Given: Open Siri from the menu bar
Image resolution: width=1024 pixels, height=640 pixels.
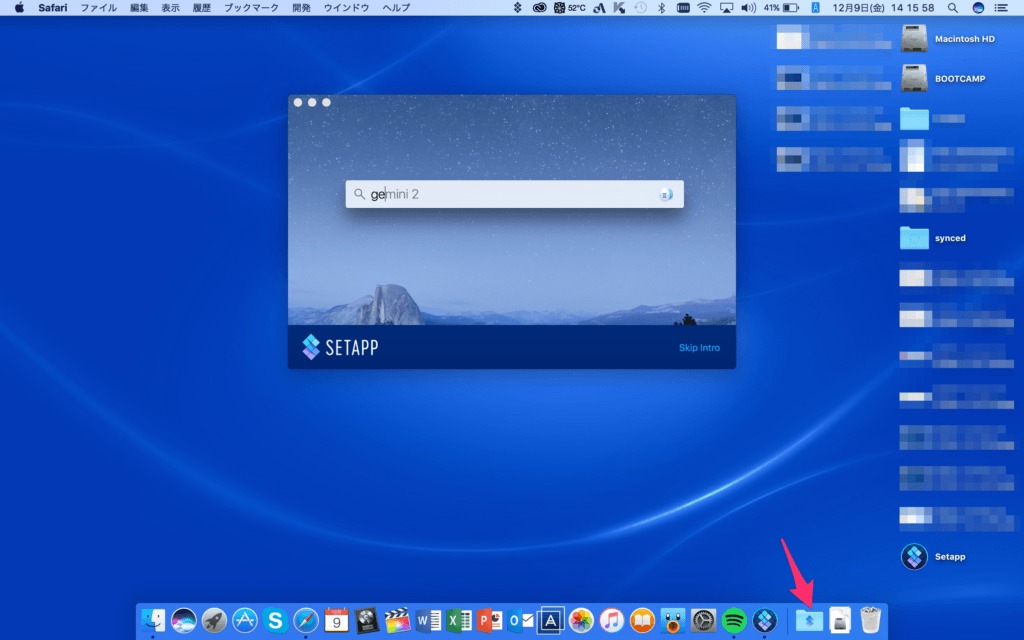Looking at the screenshot, I should tap(978, 8).
